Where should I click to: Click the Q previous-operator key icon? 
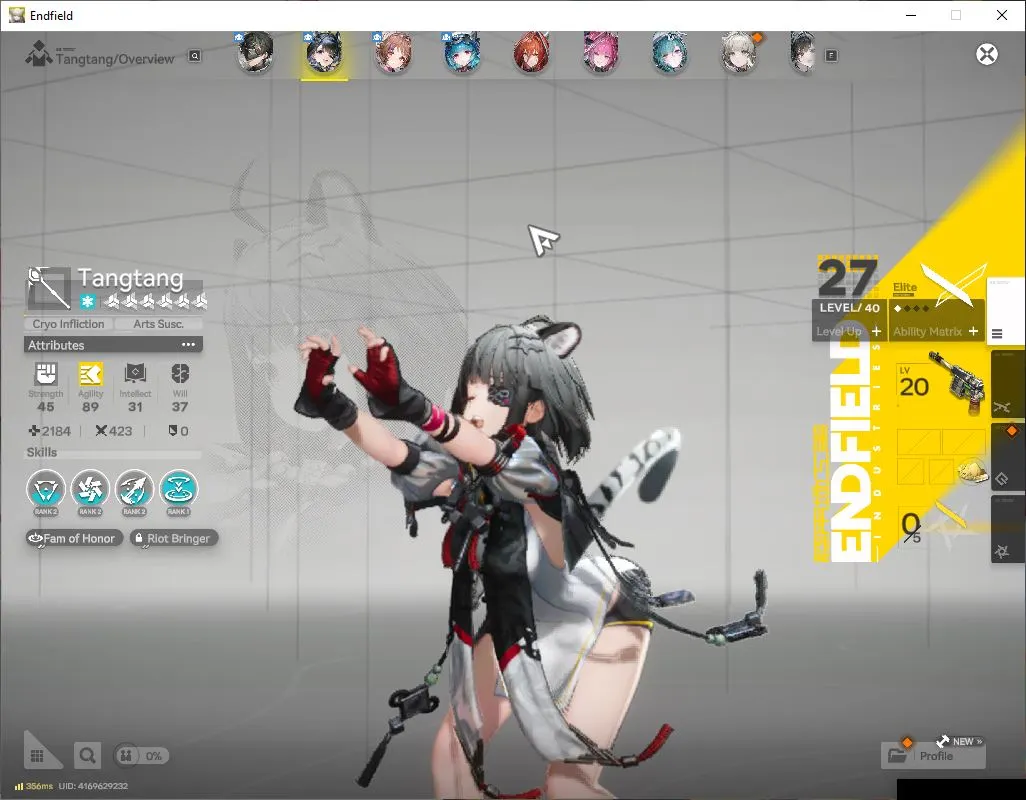click(x=195, y=56)
